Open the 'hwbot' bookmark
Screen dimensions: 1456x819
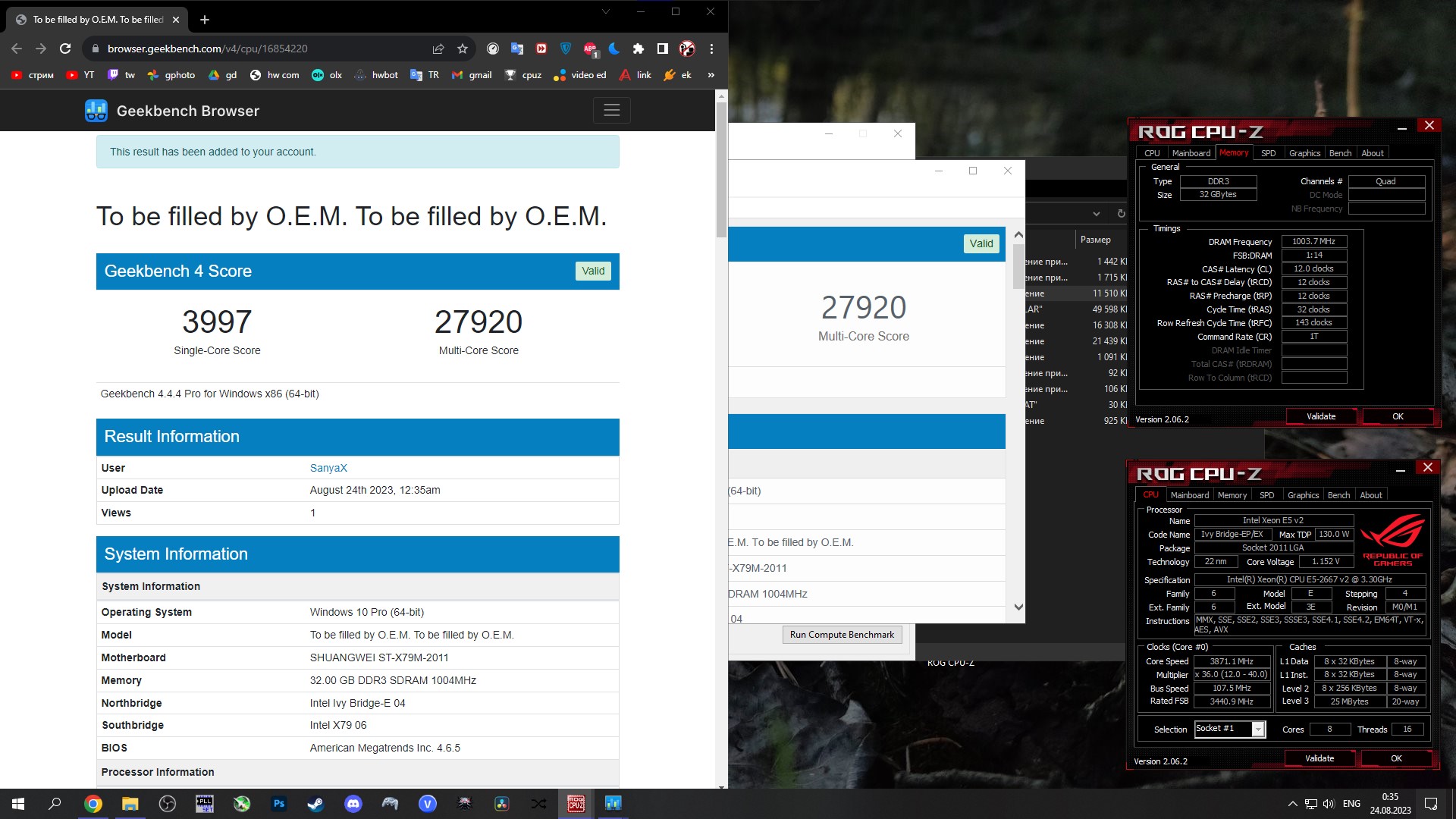click(376, 75)
